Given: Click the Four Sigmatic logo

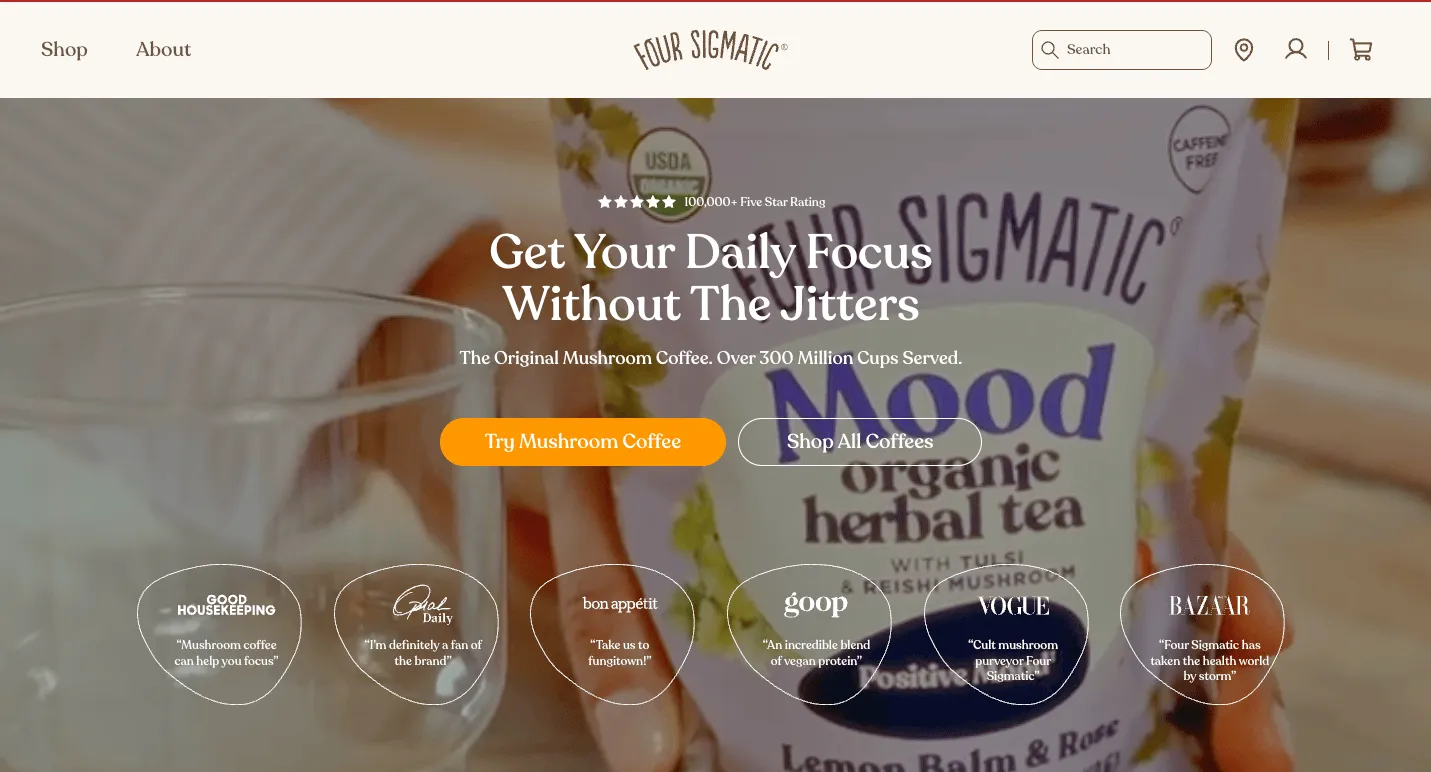Looking at the screenshot, I should (711, 49).
